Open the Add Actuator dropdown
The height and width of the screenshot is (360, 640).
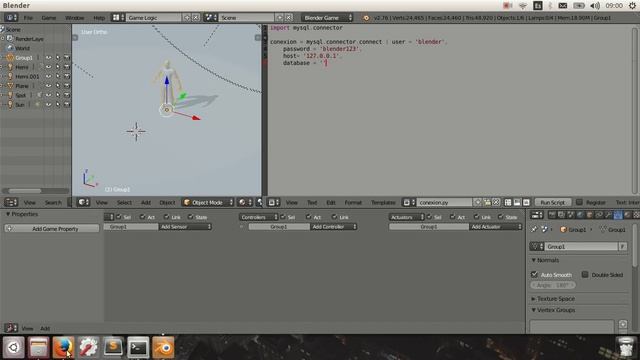(x=496, y=227)
